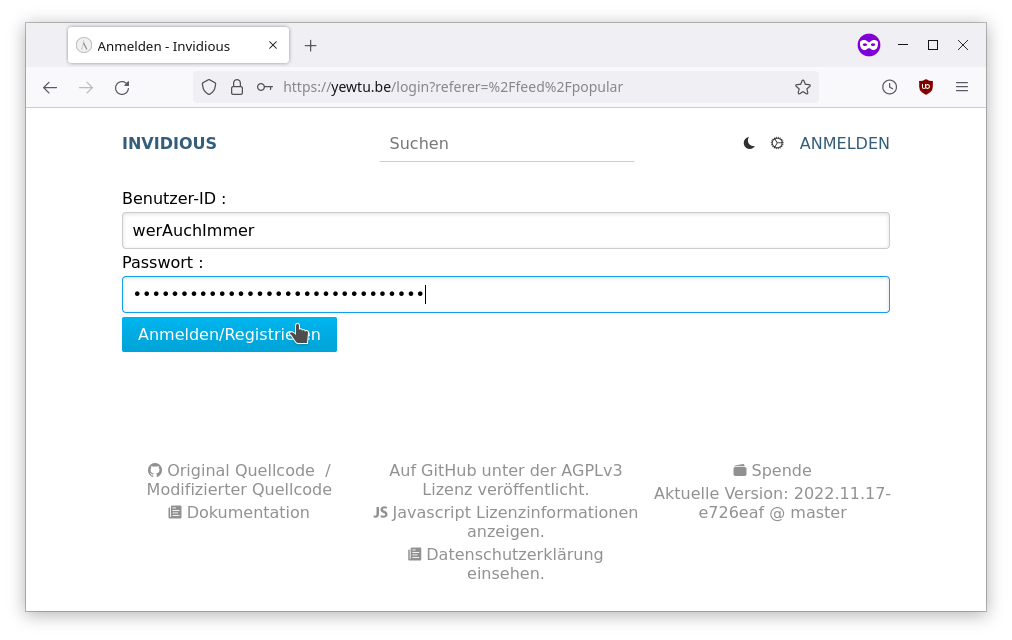Toggle the dark mode moon icon
The width and height of the screenshot is (1012, 640).
point(749,144)
